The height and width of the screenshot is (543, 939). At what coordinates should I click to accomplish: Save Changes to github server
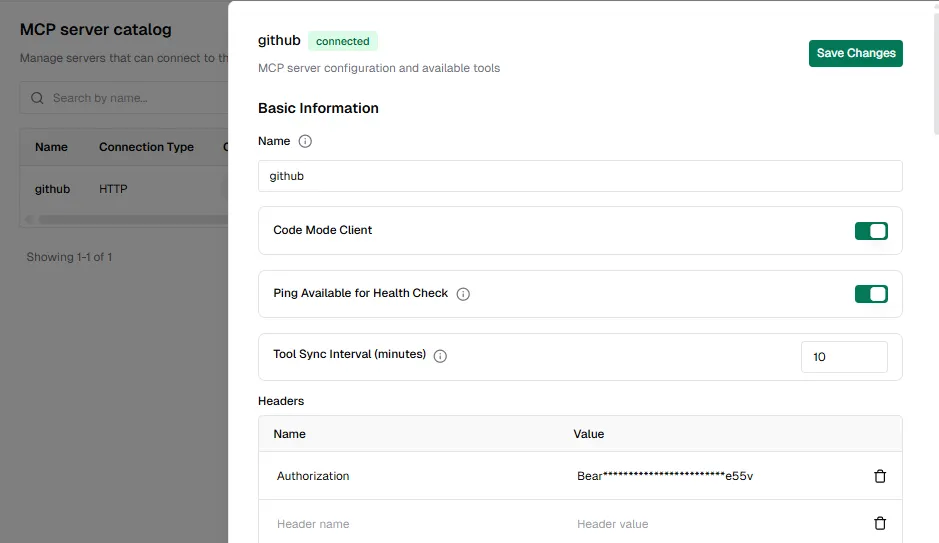855,53
